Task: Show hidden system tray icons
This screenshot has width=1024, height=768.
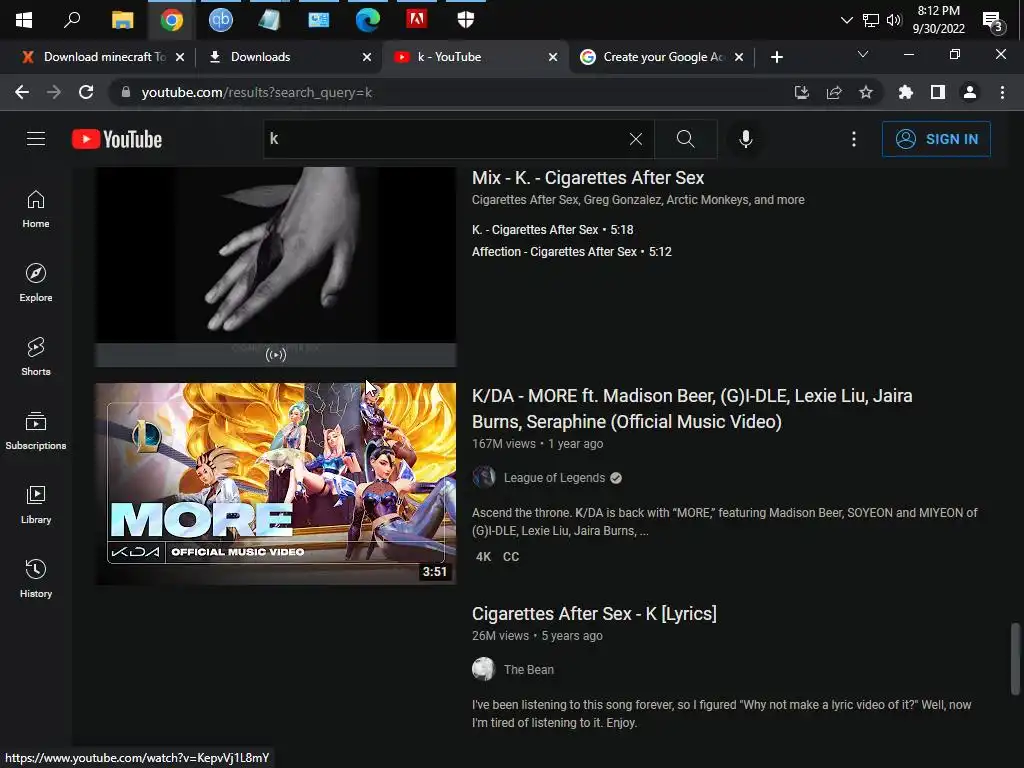Action: tap(846, 20)
